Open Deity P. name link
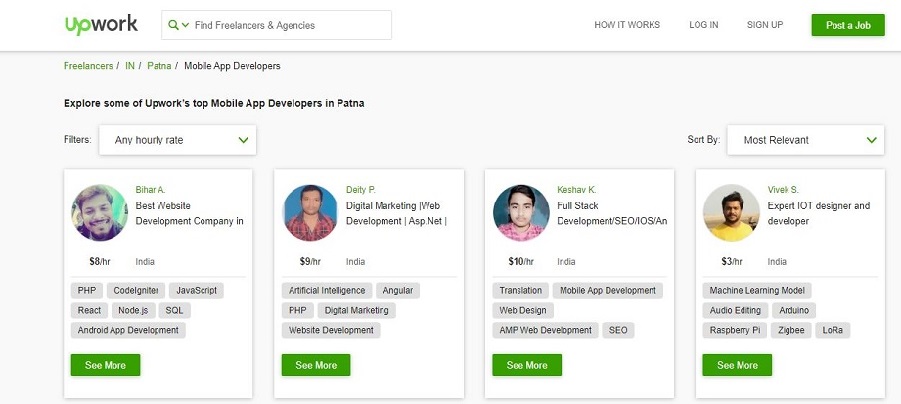The width and height of the screenshot is (901, 404). pos(361,190)
